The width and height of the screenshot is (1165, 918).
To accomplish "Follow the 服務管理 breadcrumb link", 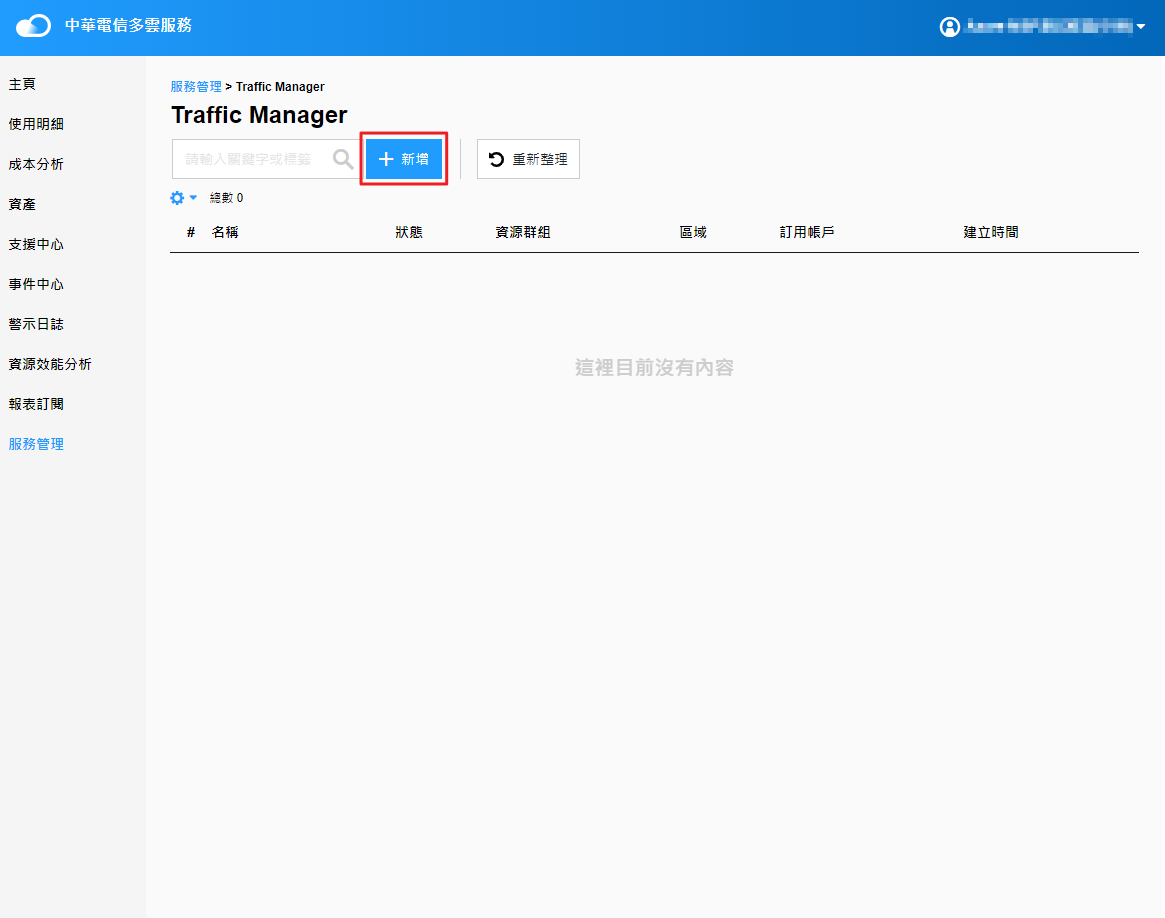I will tap(196, 87).
